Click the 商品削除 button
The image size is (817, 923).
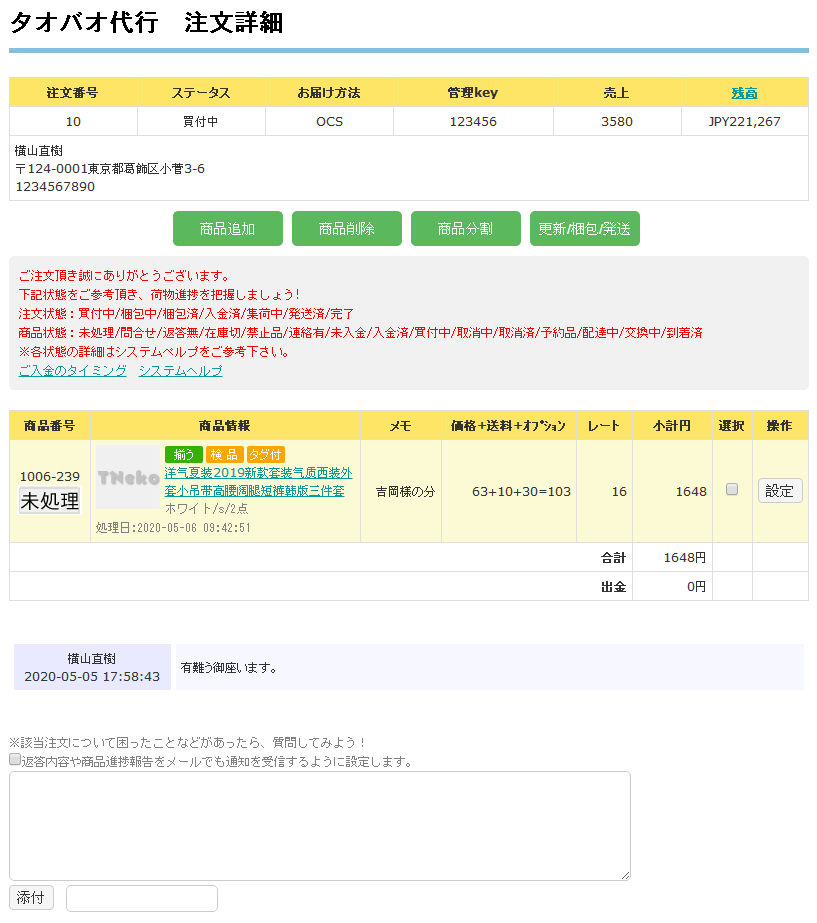pos(347,228)
